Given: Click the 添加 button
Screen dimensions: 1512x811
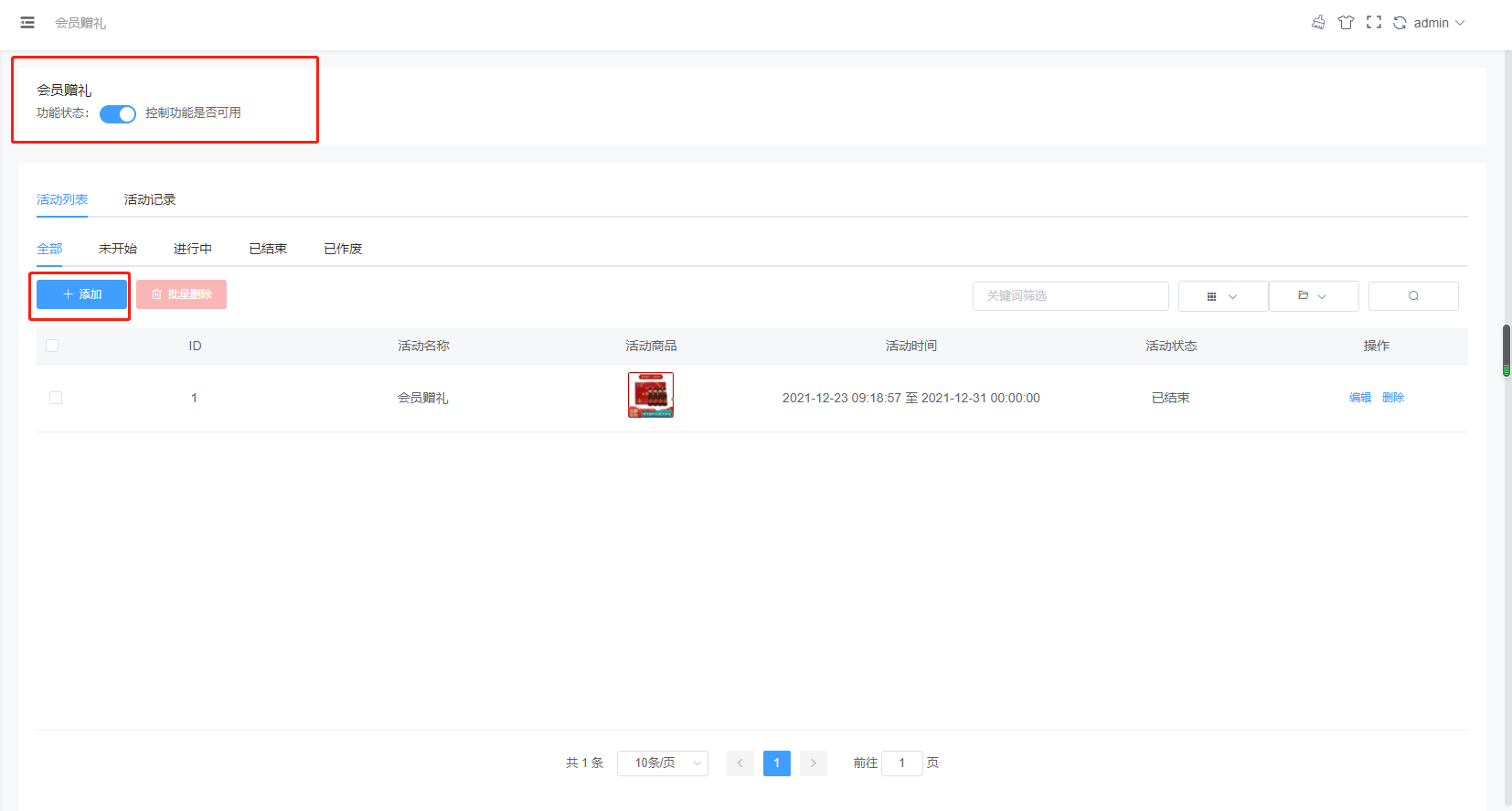Looking at the screenshot, I should pyautogui.click(x=81, y=294).
